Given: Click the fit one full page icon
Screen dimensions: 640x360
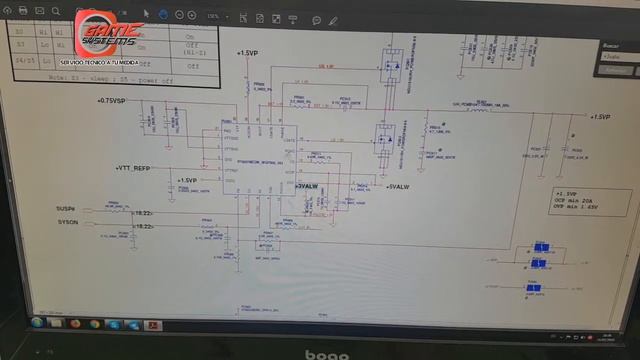Looking at the screenshot, I should point(260,18).
